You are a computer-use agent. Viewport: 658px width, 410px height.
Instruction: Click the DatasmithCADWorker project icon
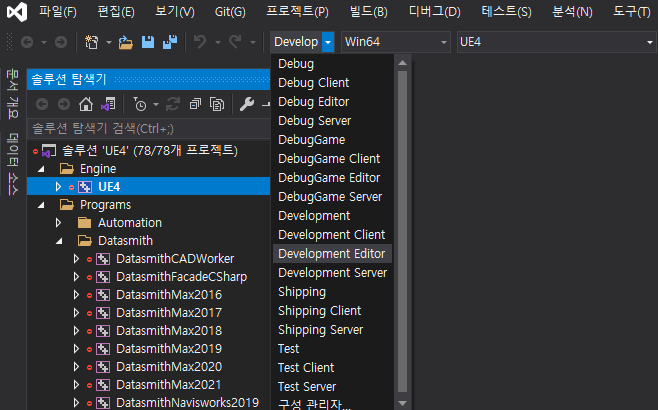pyautogui.click(x=103, y=259)
